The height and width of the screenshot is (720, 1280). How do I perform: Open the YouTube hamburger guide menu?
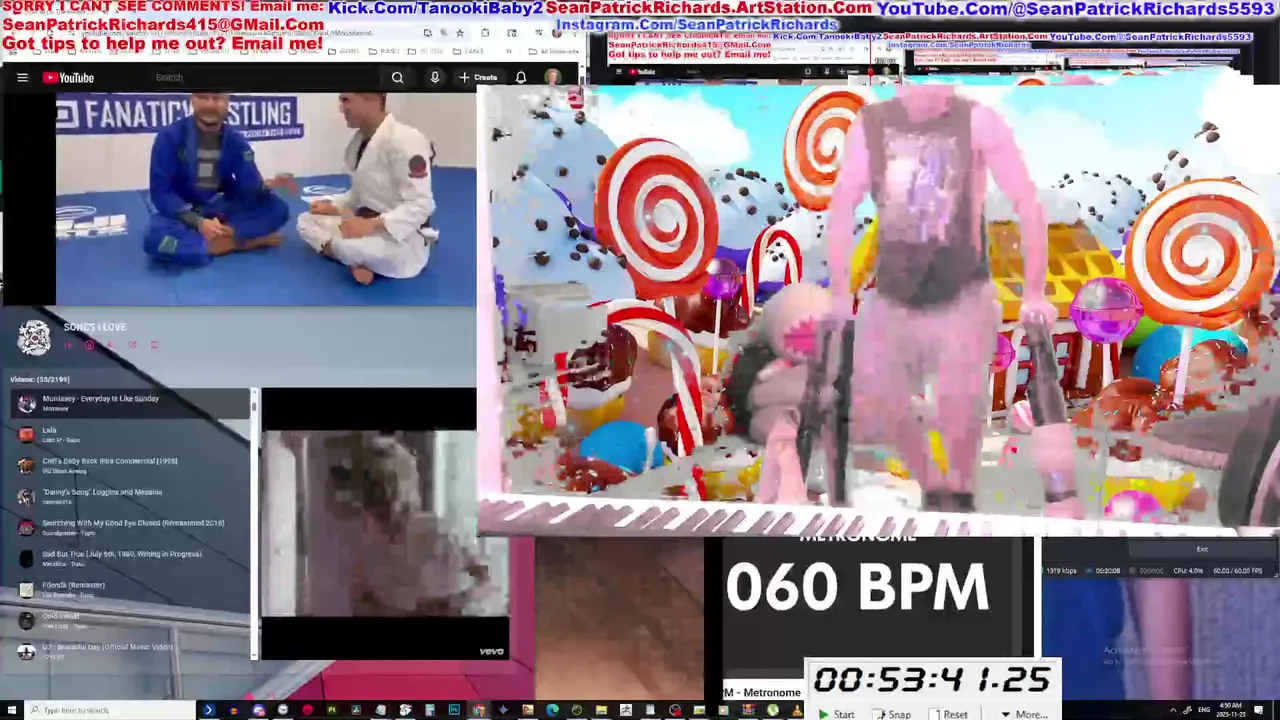(22, 77)
